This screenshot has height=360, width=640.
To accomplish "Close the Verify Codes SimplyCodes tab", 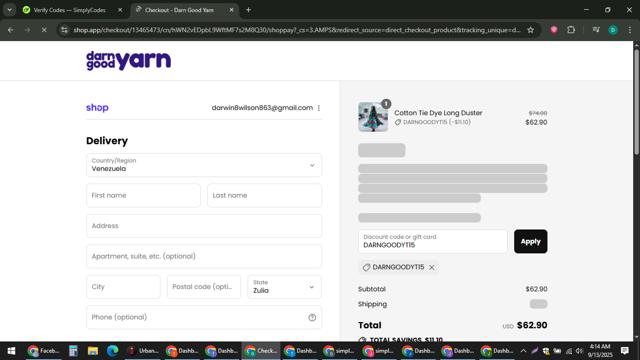I will 120,10.
